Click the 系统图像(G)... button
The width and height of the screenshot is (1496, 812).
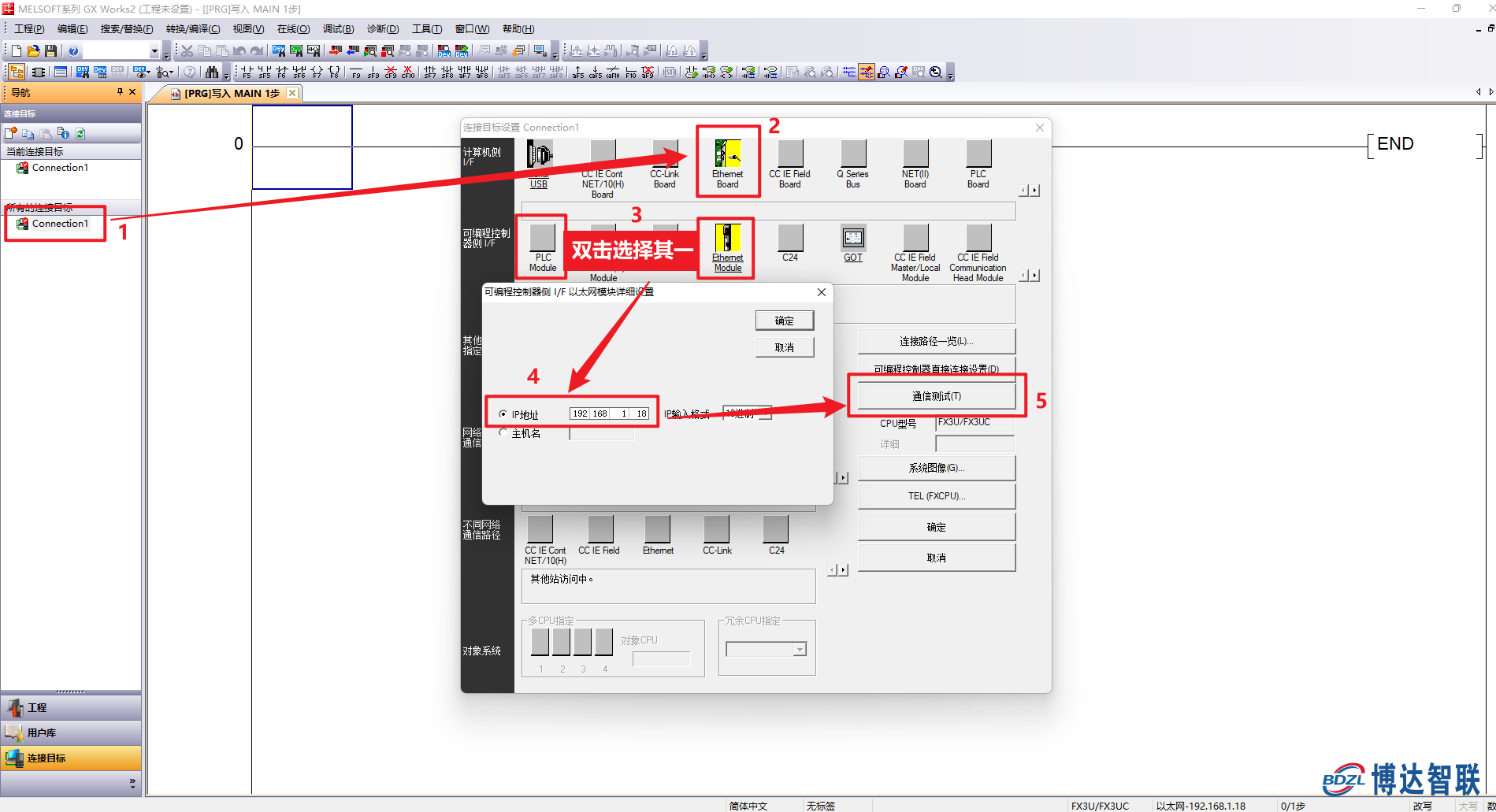point(937,468)
